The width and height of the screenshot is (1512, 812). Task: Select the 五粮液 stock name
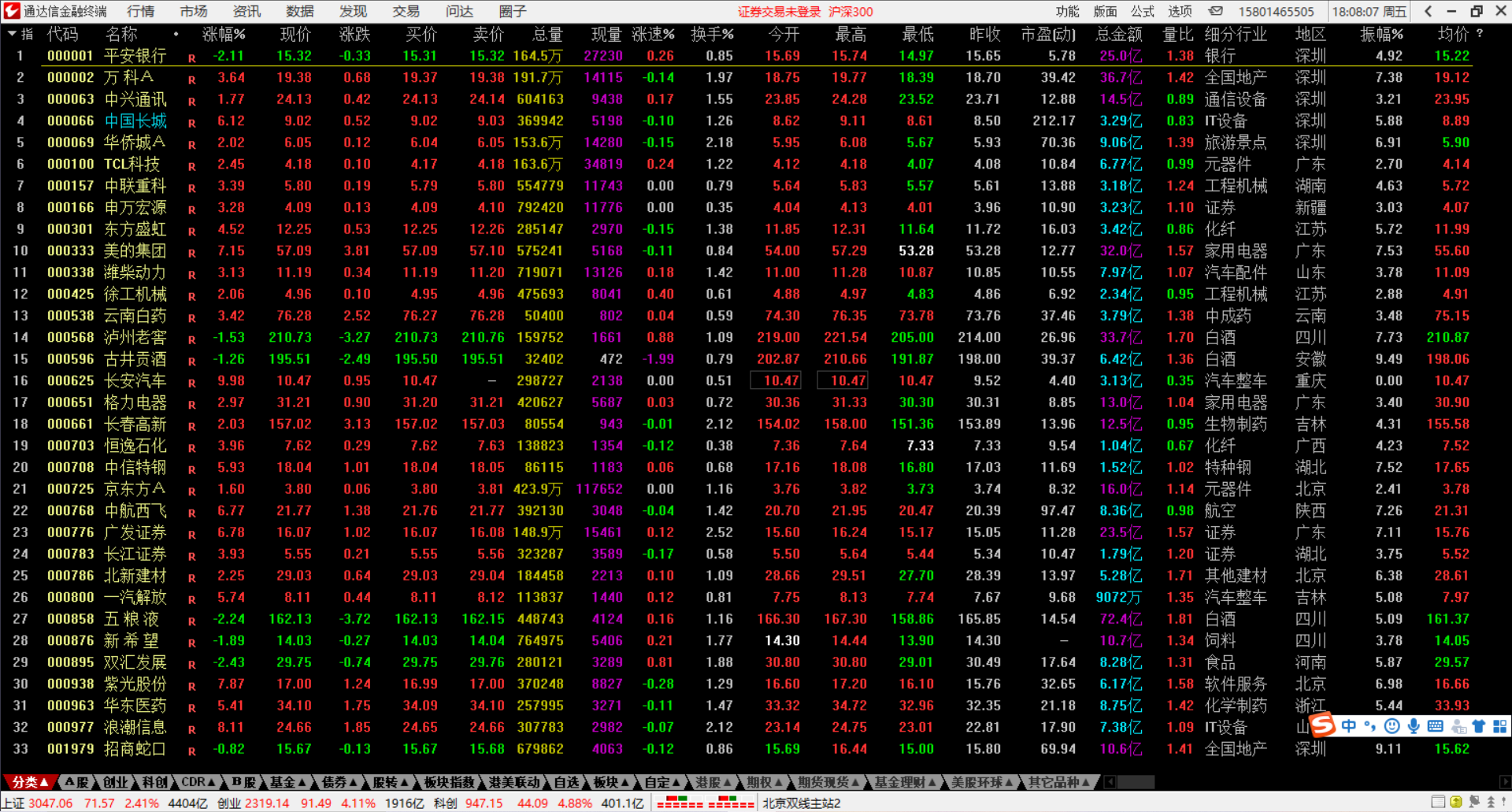(x=132, y=619)
